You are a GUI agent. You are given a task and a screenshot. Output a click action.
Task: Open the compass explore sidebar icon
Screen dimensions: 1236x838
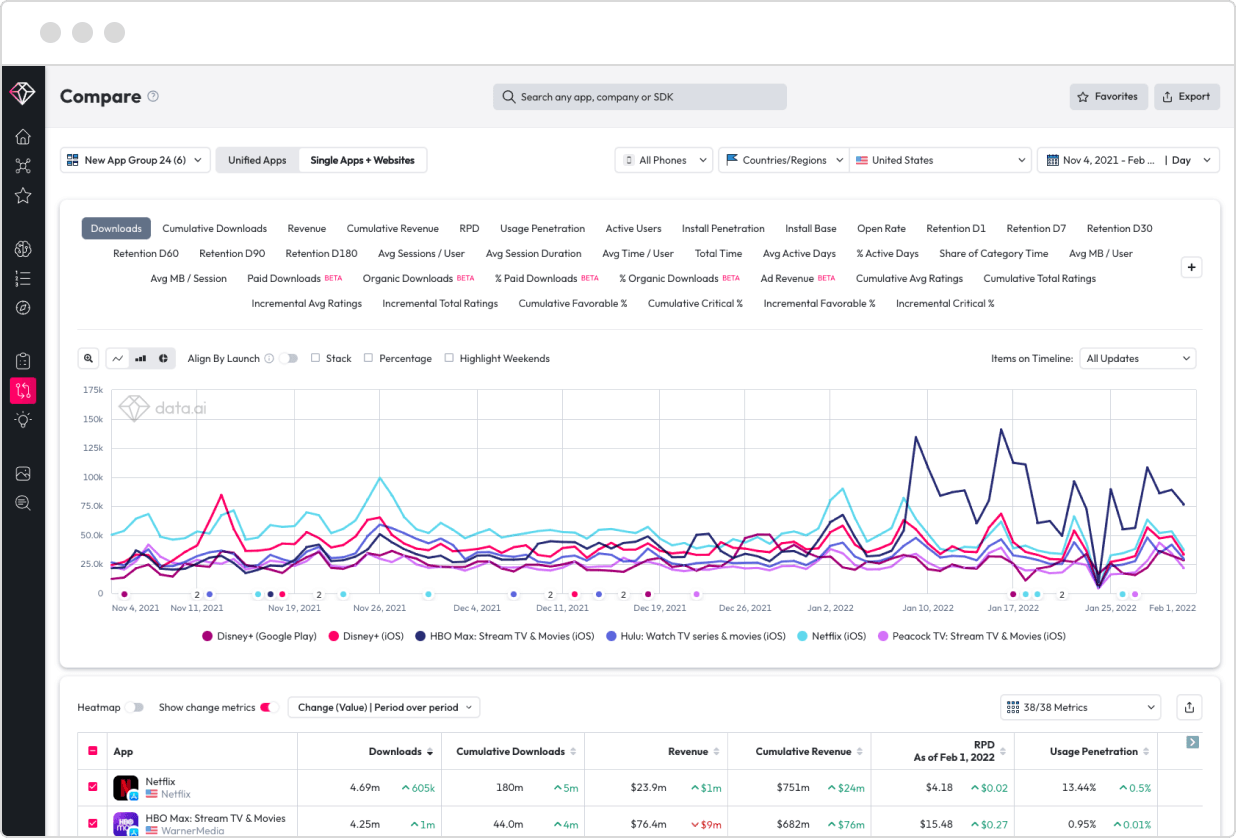coord(23,308)
